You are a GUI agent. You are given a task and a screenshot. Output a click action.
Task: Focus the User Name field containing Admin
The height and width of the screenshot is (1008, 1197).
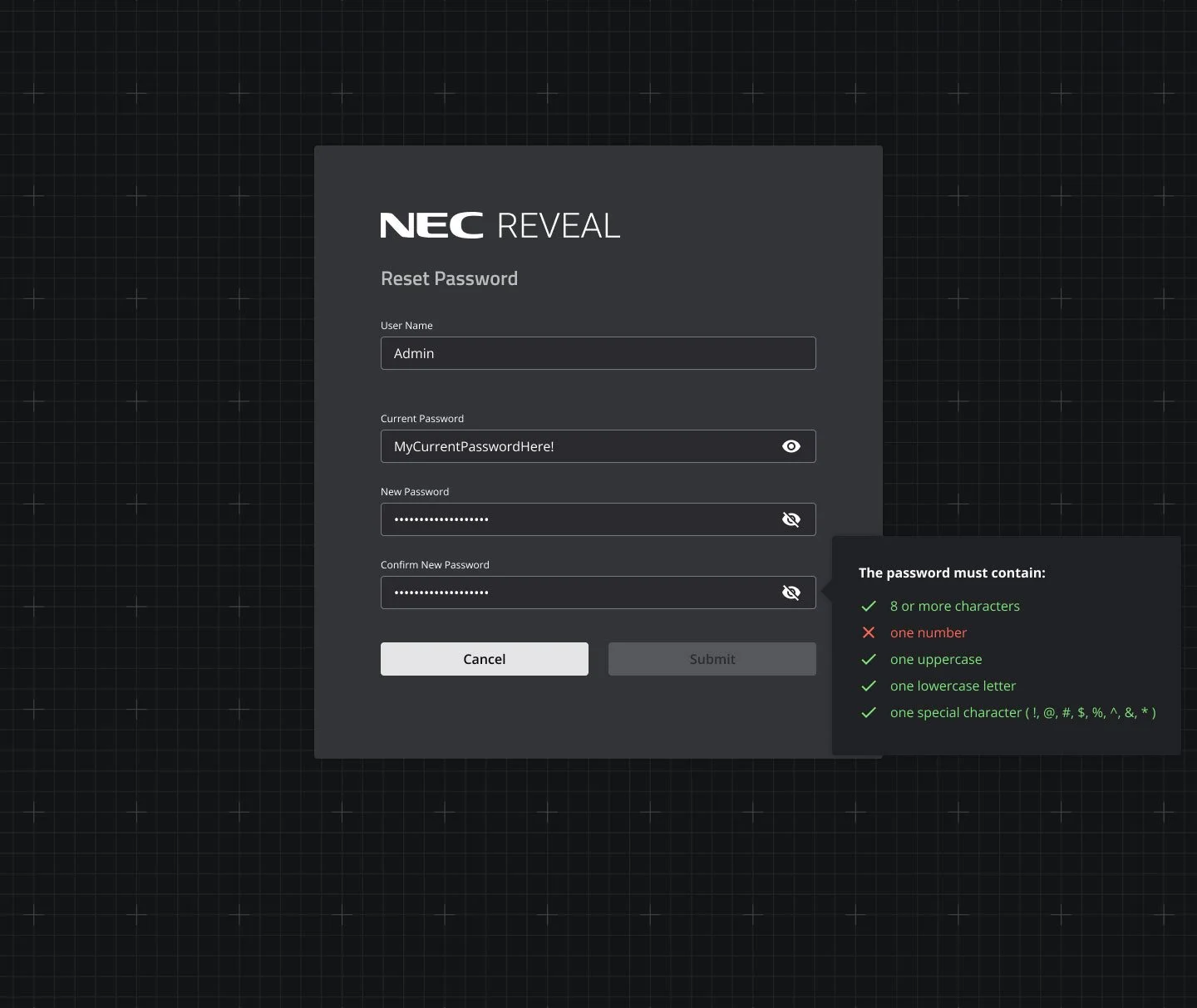(x=598, y=353)
